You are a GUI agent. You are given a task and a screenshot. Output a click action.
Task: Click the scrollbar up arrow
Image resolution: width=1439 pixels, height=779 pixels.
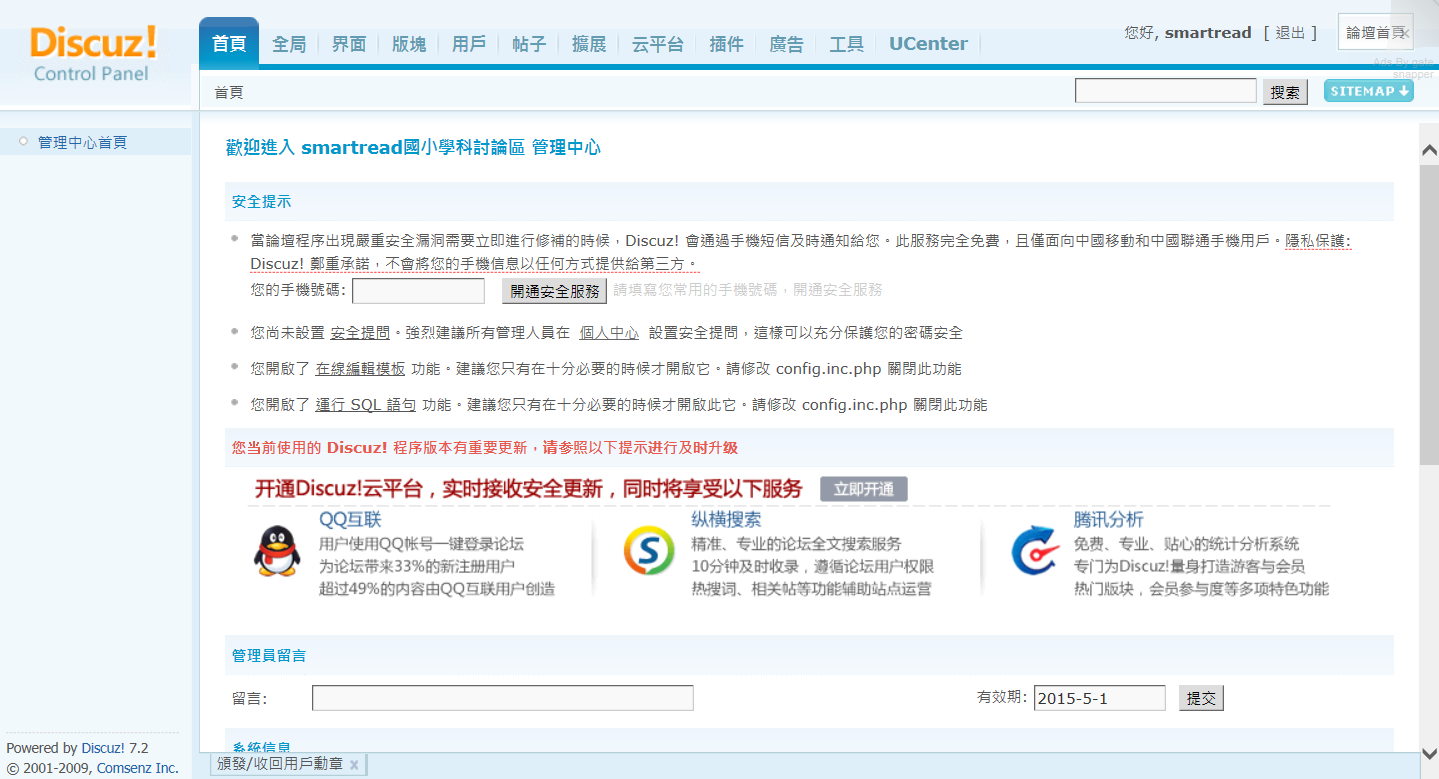pos(1429,149)
